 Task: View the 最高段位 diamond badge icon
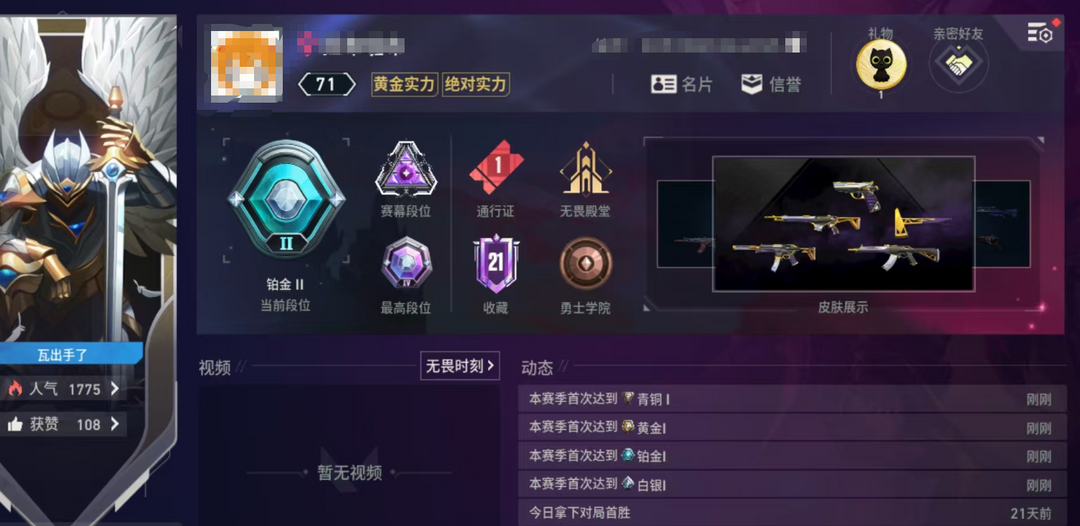click(406, 263)
